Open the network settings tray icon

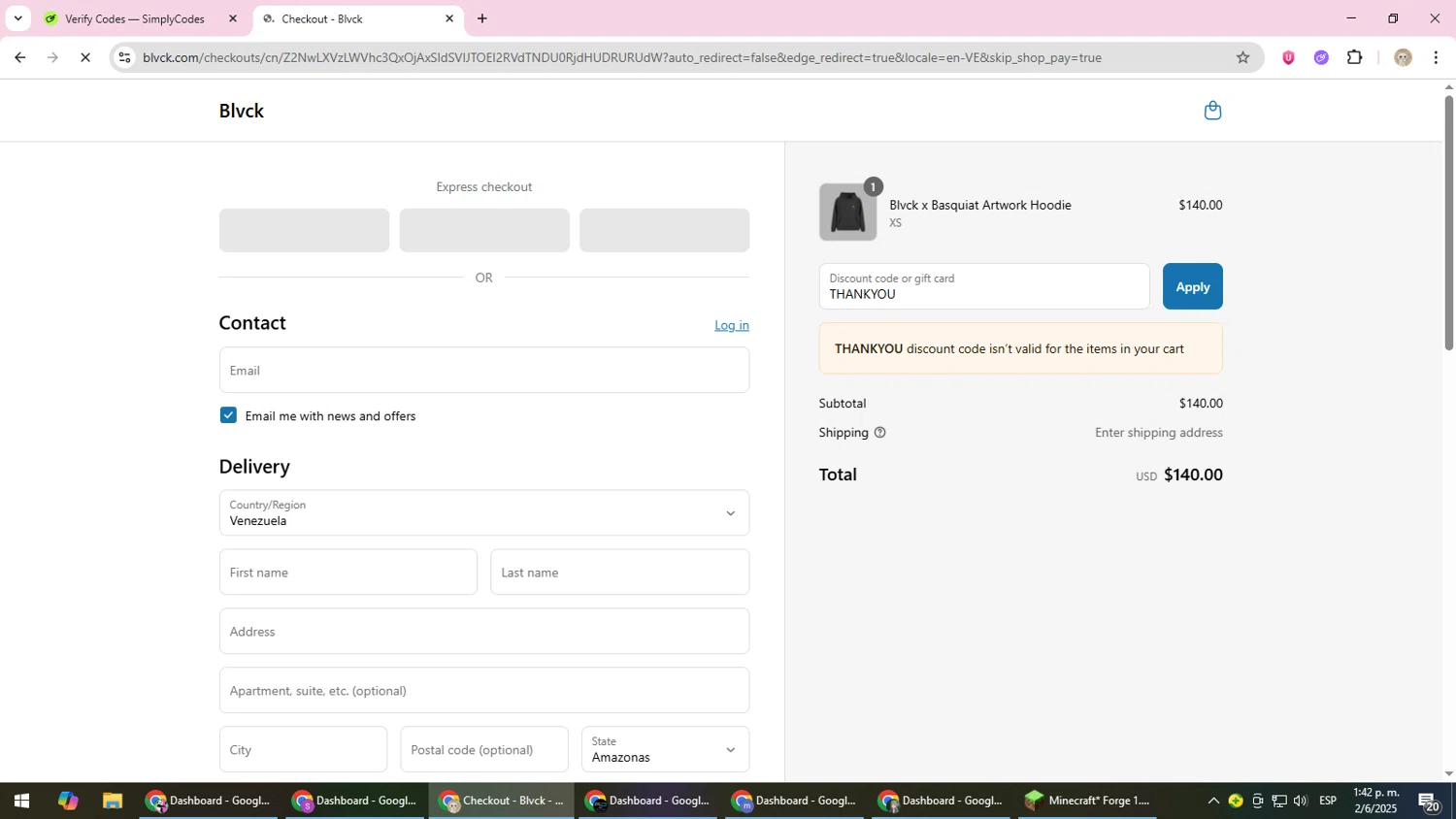(x=1279, y=801)
